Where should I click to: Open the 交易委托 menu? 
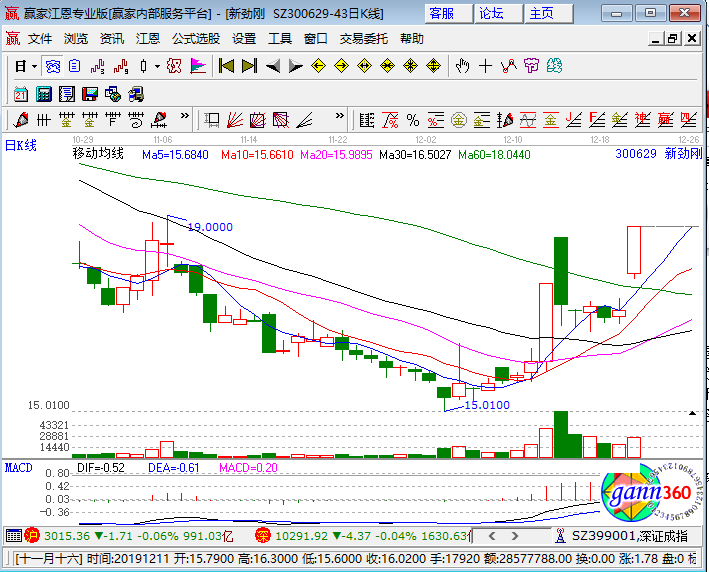point(364,39)
